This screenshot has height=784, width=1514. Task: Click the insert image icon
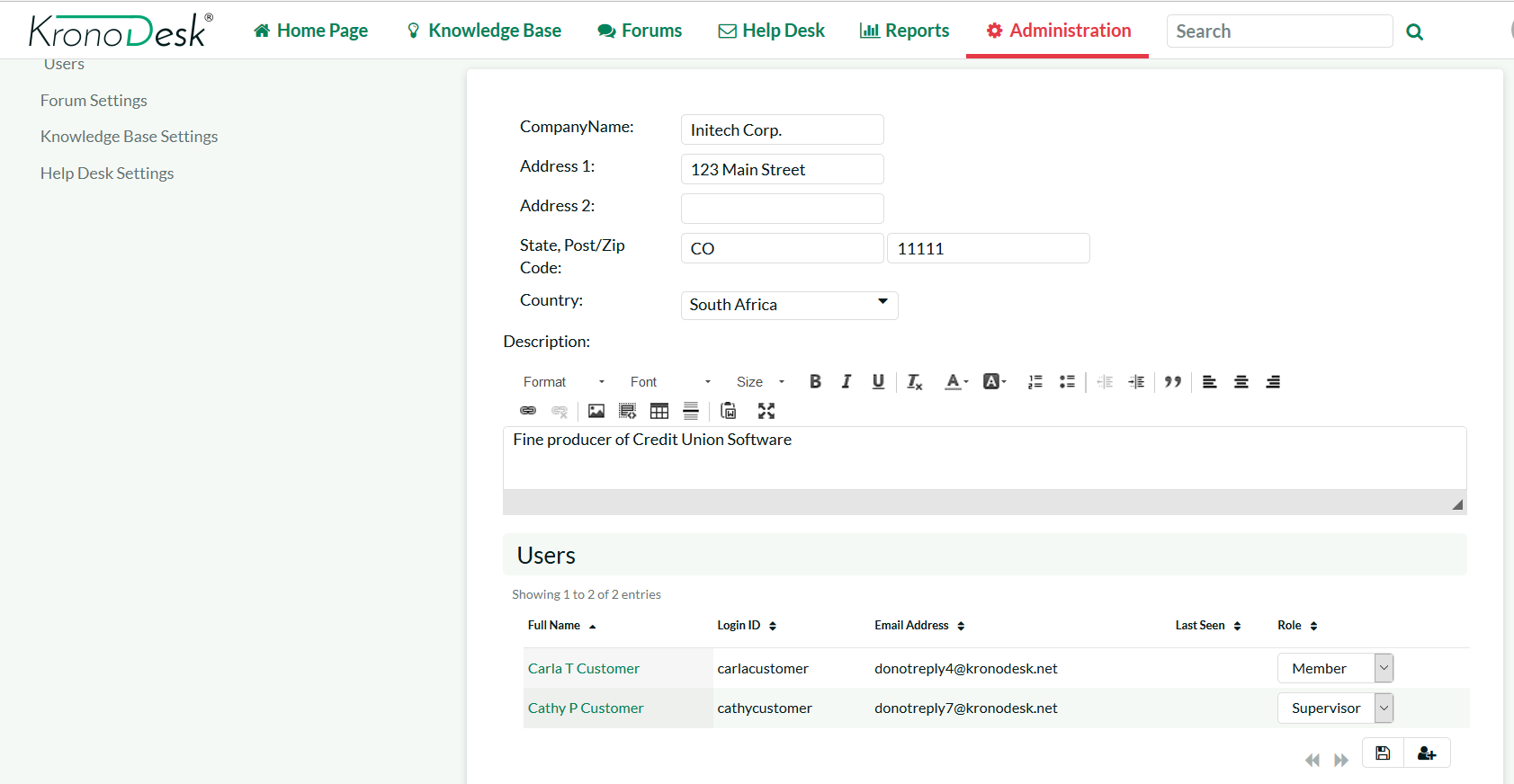(596, 411)
